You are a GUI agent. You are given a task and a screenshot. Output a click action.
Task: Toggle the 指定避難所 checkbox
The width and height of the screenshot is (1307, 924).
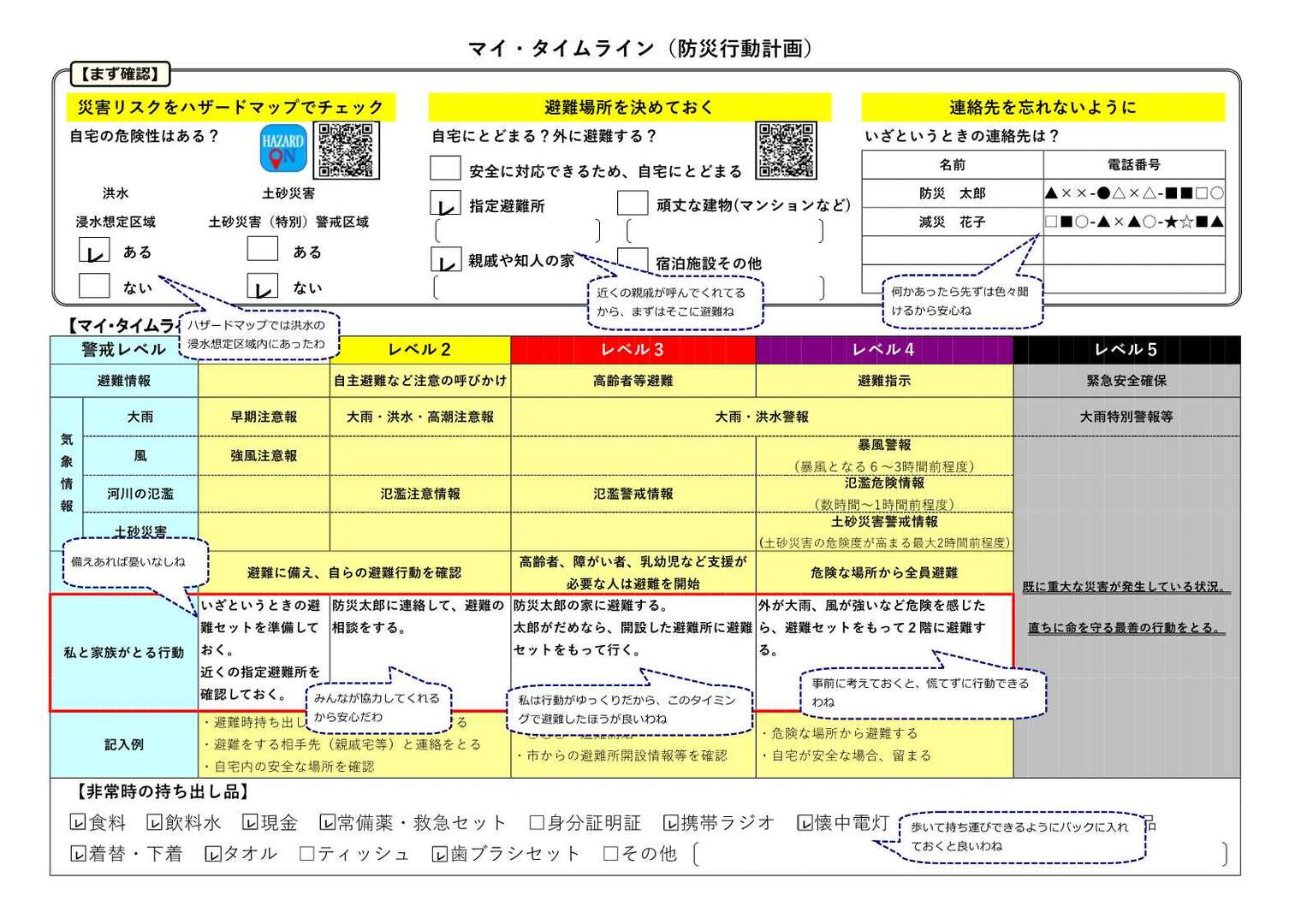(445, 204)
